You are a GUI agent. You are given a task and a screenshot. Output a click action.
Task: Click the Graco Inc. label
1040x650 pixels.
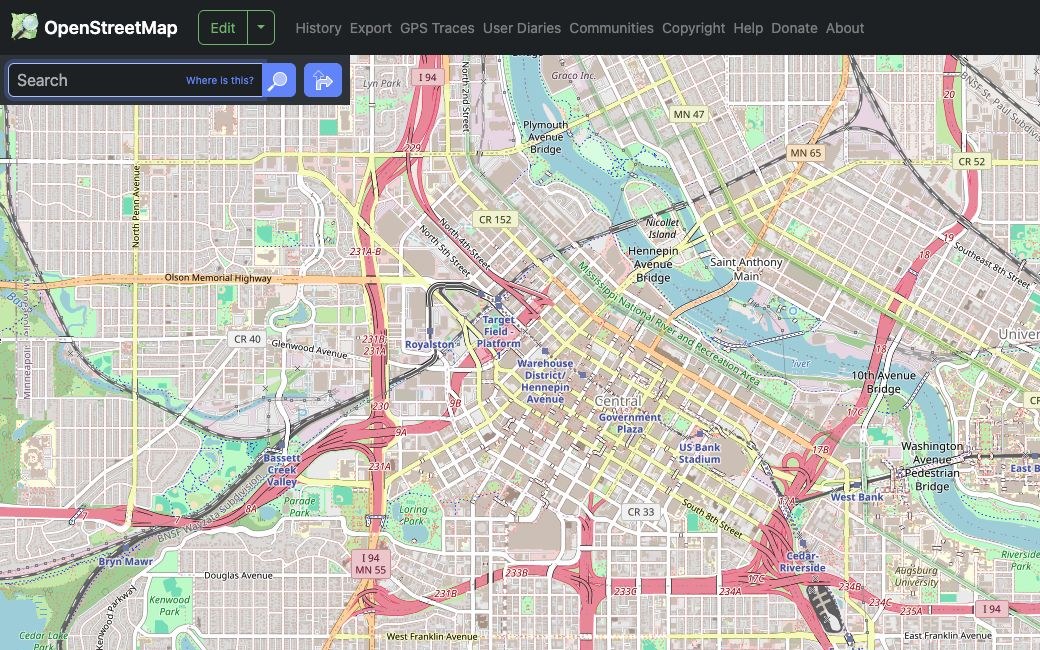[x=573, y=76]
